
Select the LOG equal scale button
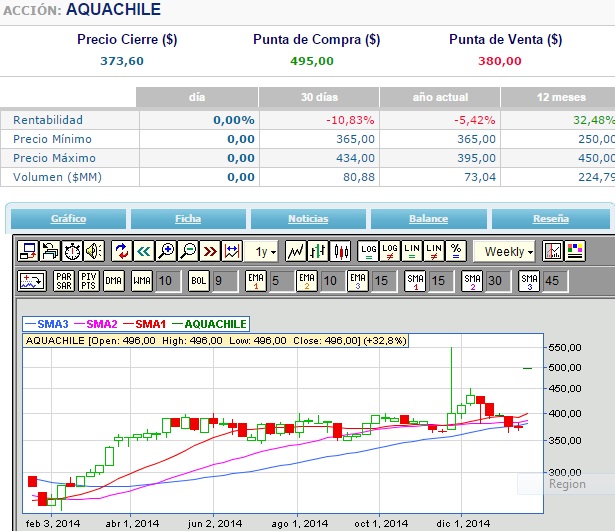368,251
